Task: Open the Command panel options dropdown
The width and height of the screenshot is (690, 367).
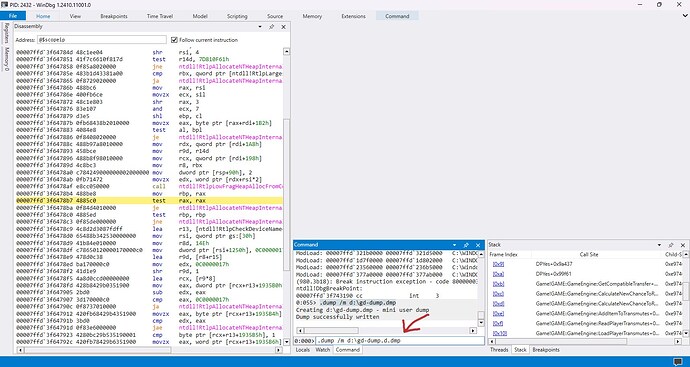Action: [x=454, y=245]
